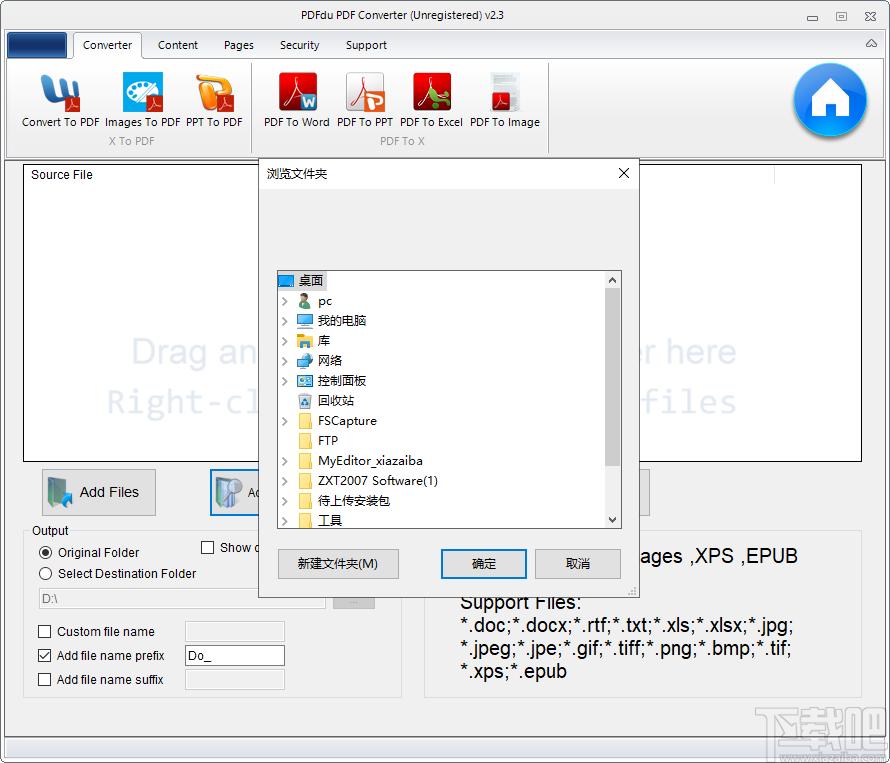
Task: Click 新建文件夹(M) to create a folder
Action: (x=338, y=564)
